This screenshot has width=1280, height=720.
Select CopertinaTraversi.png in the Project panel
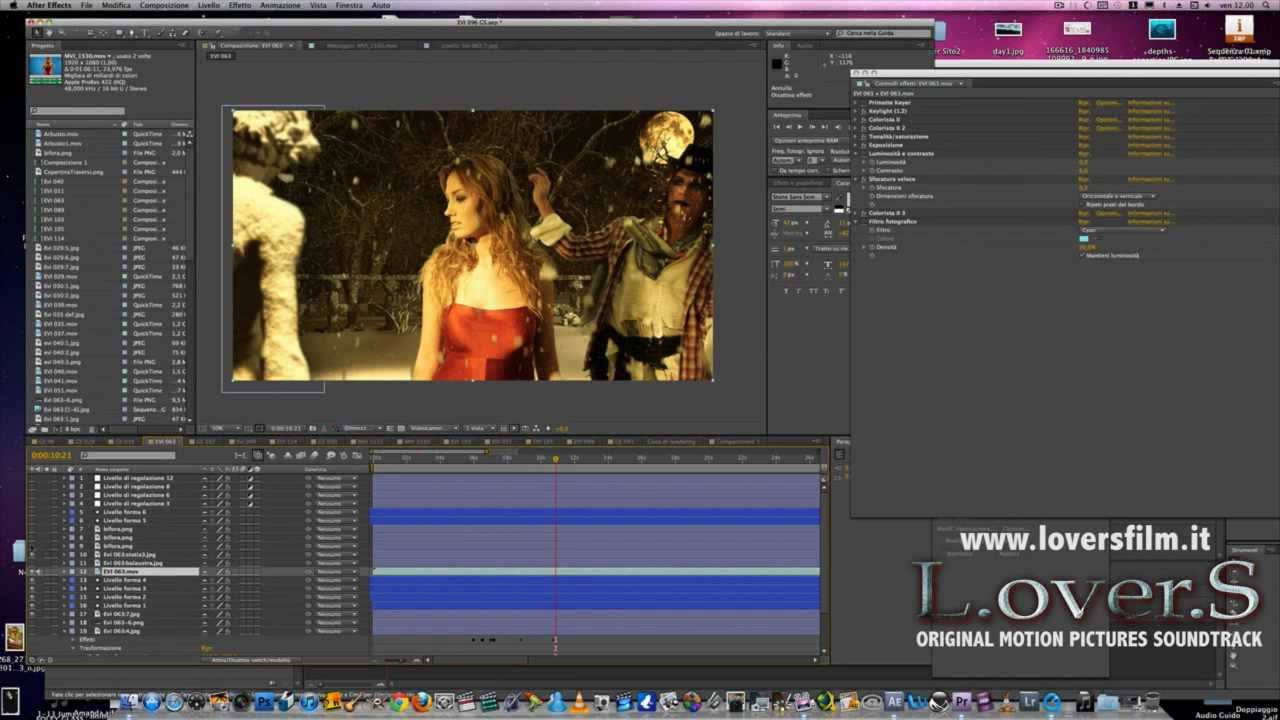click(x=73, y=172)
